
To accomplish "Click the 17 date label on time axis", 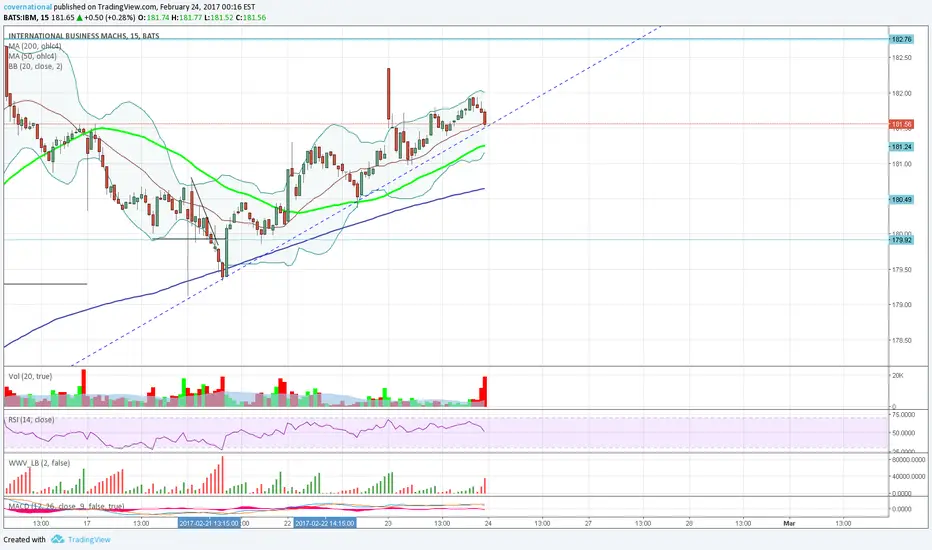I will click(87, 523).
